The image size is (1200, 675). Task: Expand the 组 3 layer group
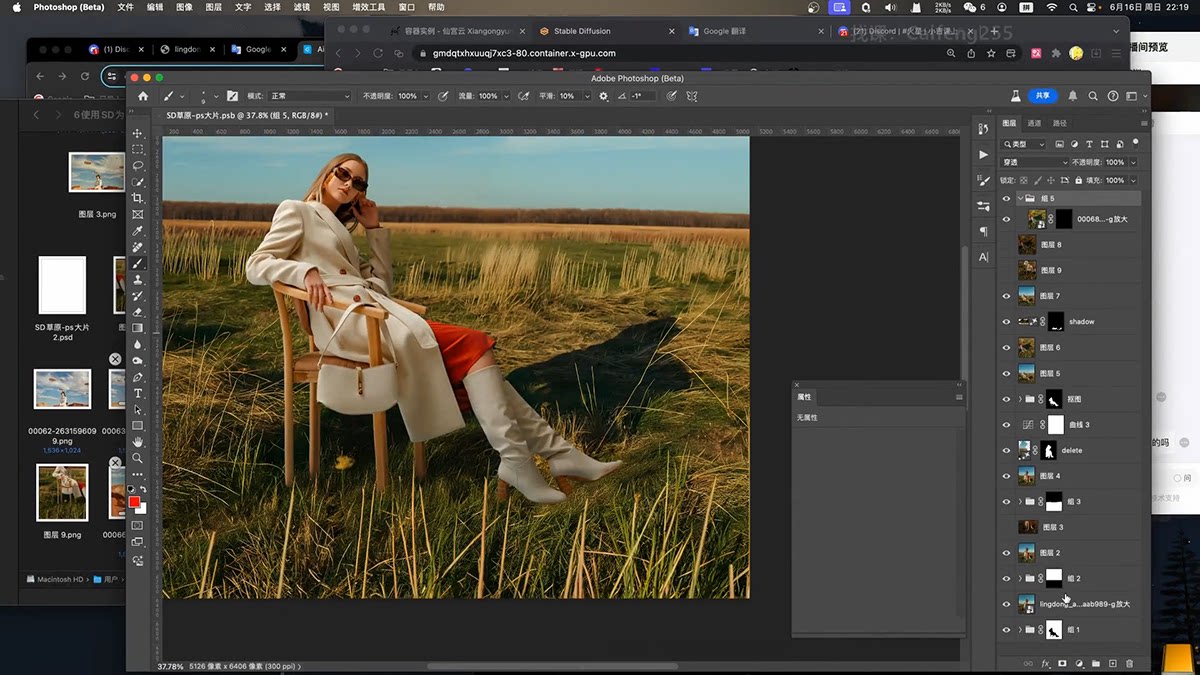pos(1019,502)
